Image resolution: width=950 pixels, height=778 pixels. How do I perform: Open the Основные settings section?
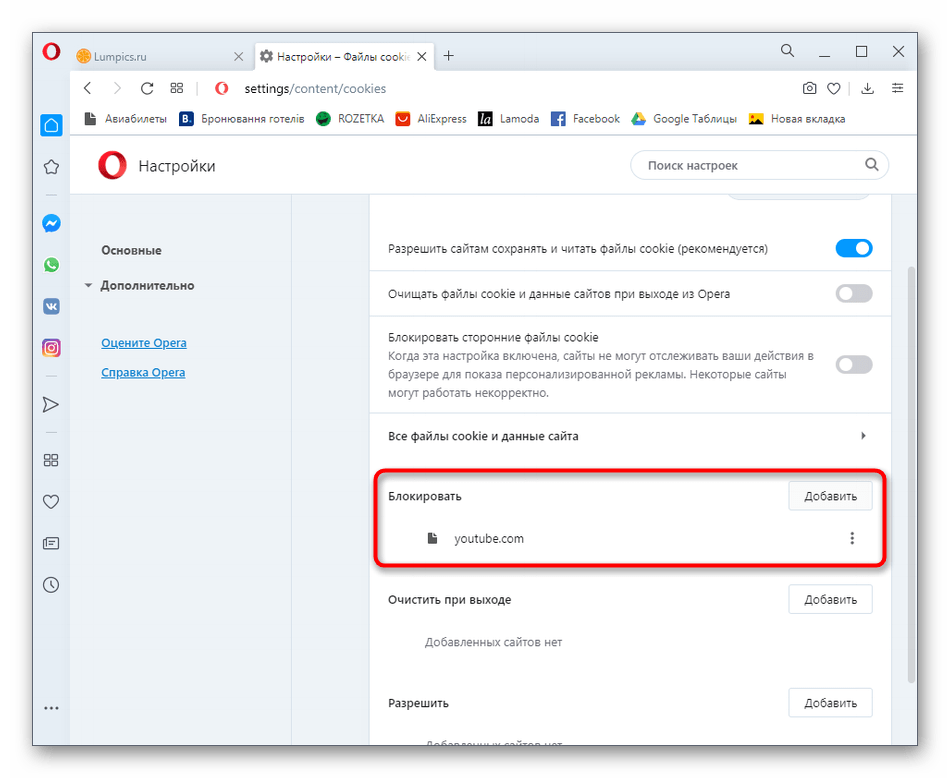[x=131, y=250]
